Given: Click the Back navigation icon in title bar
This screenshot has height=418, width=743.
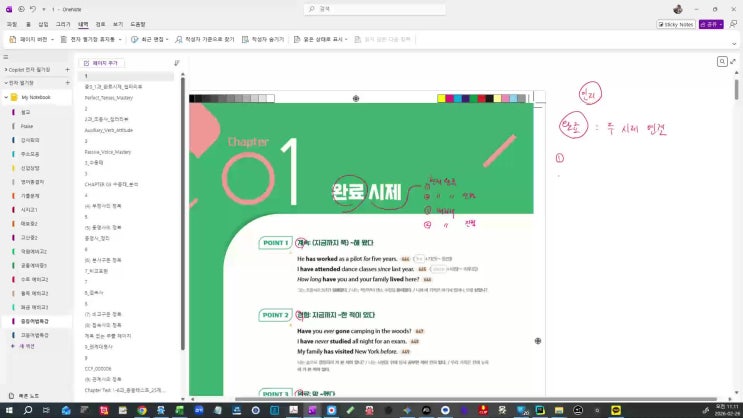Looking at the screenshot, I should coord(20,7).
